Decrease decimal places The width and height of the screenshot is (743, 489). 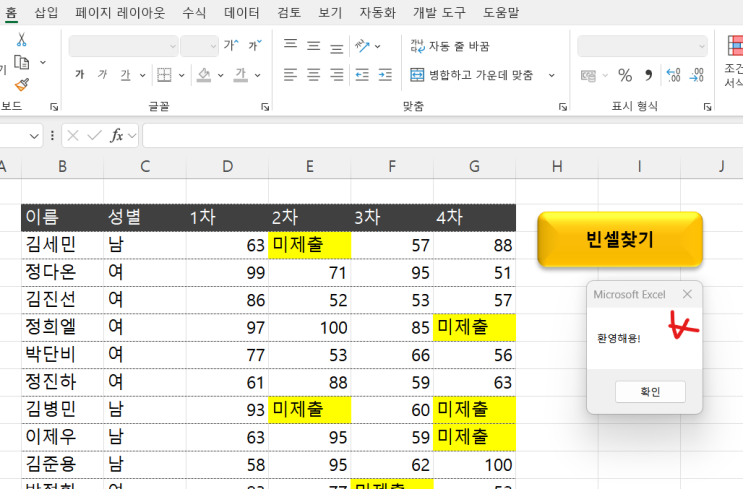697,75
